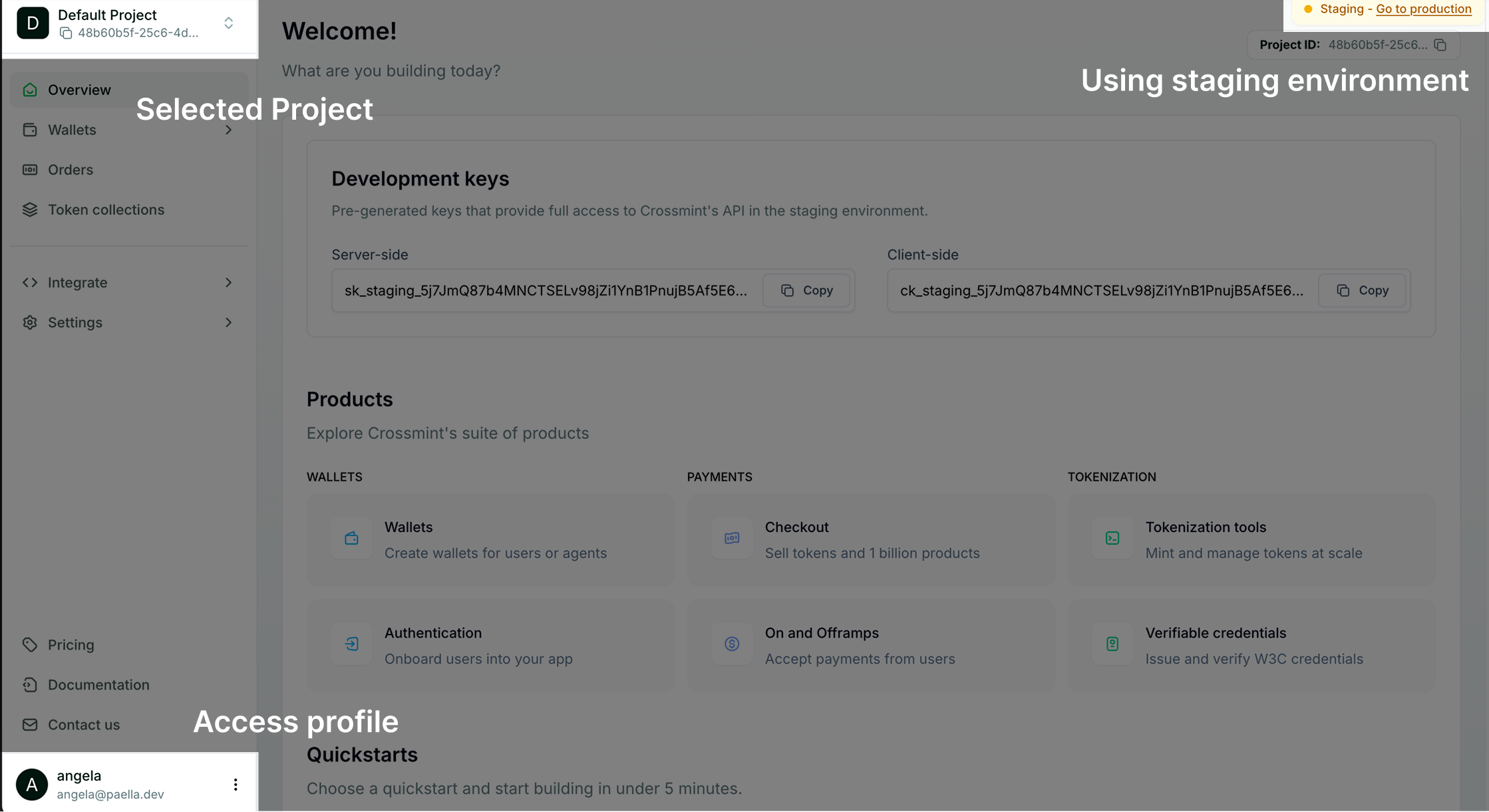Screen dimensions: 1489x812
Task: Open the Checkout product card
Action: coord(871,539)
